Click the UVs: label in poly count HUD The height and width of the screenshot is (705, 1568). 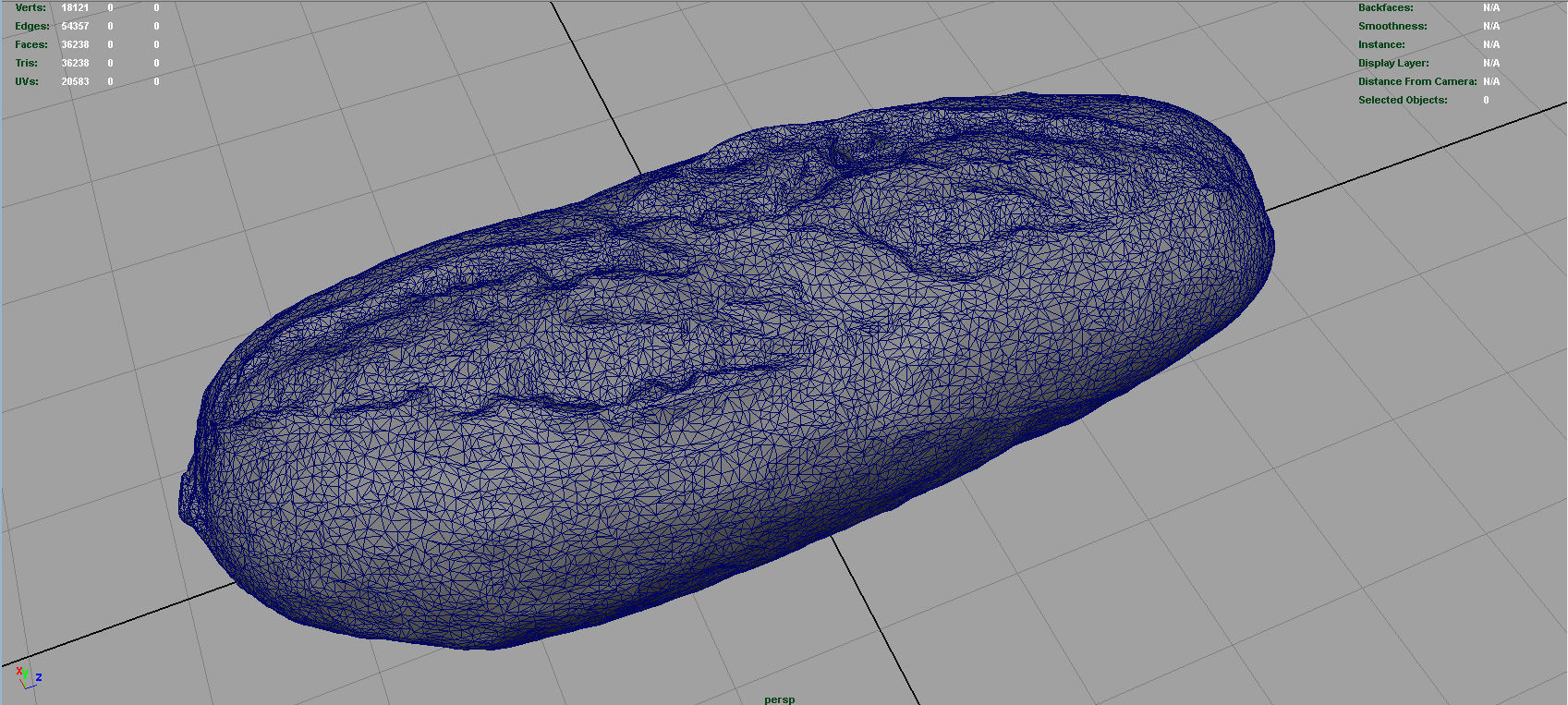27,81
